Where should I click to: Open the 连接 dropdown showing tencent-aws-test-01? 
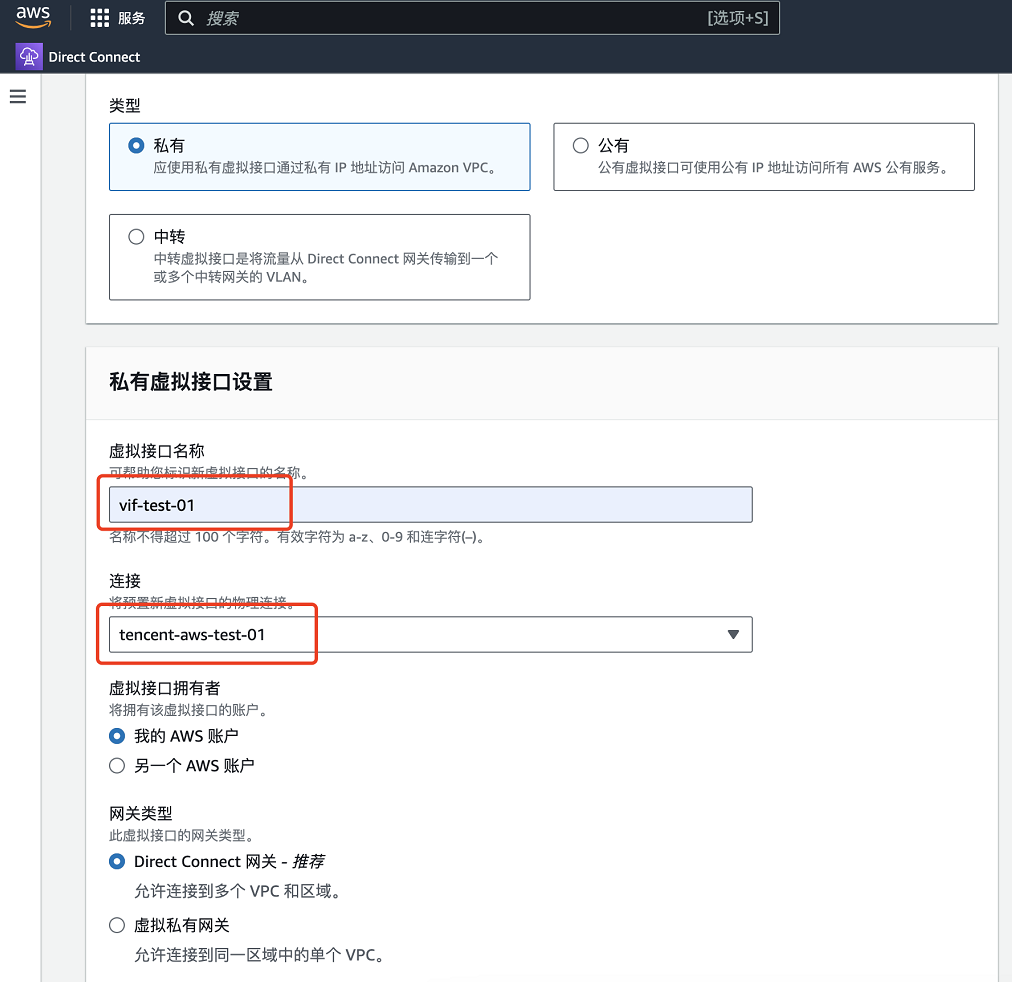[430, 635]
